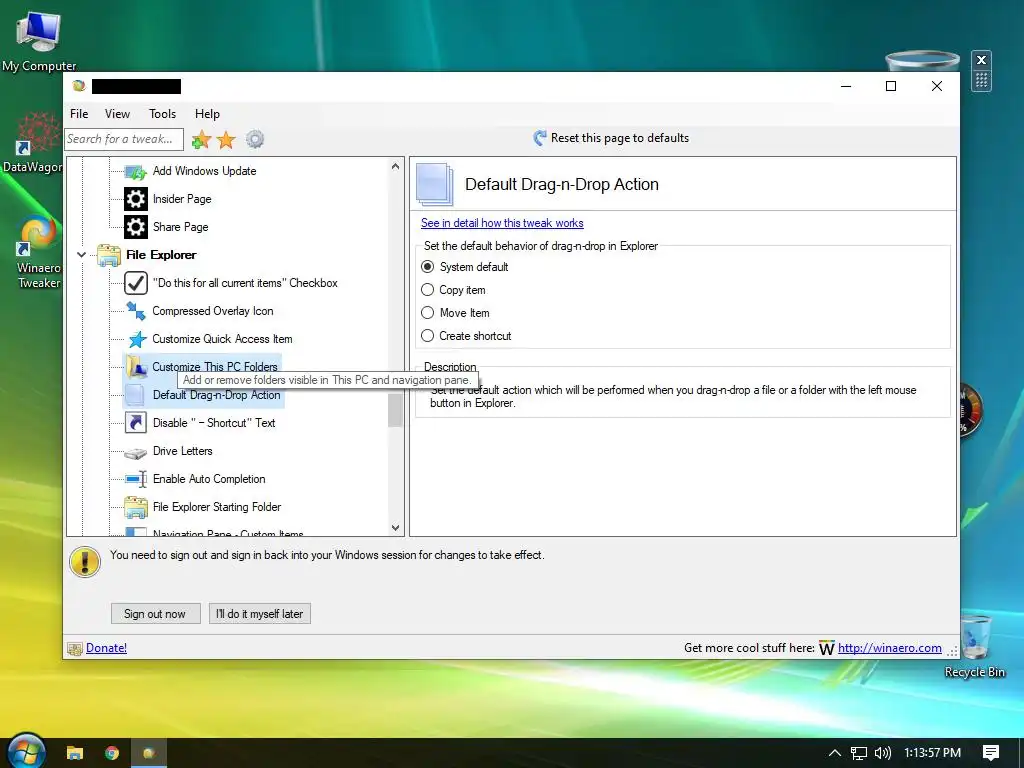Click Reset this page to defaults

pos(619,138)
